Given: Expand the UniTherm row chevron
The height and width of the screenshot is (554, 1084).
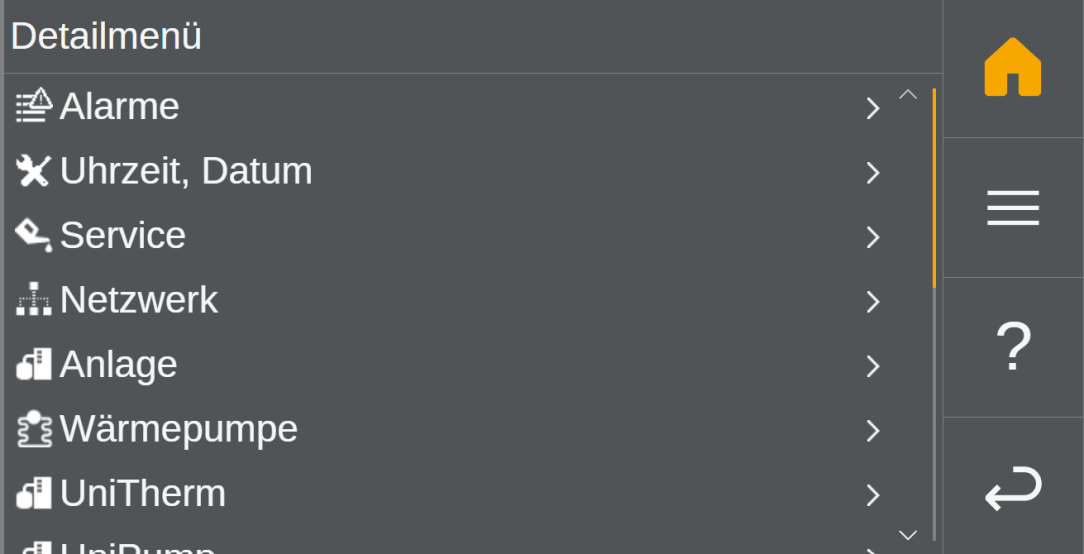Looking at the screenshot, I should click(x=873, y=495).
